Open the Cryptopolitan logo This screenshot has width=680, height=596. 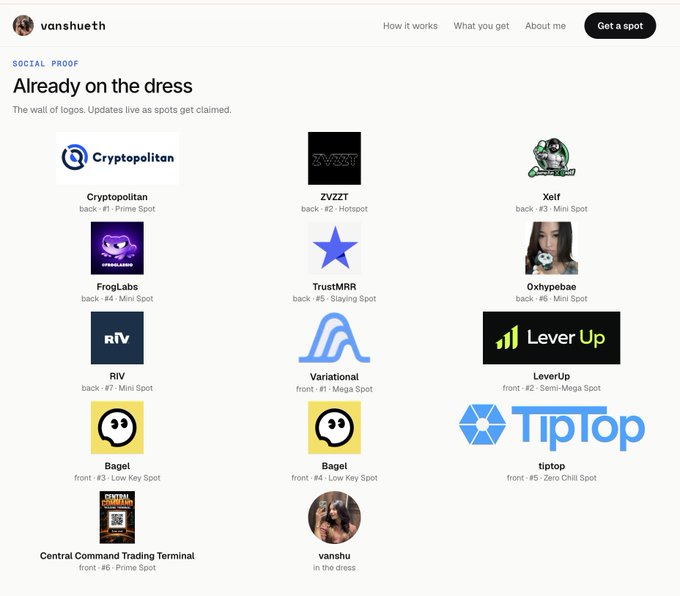[118, 158]
